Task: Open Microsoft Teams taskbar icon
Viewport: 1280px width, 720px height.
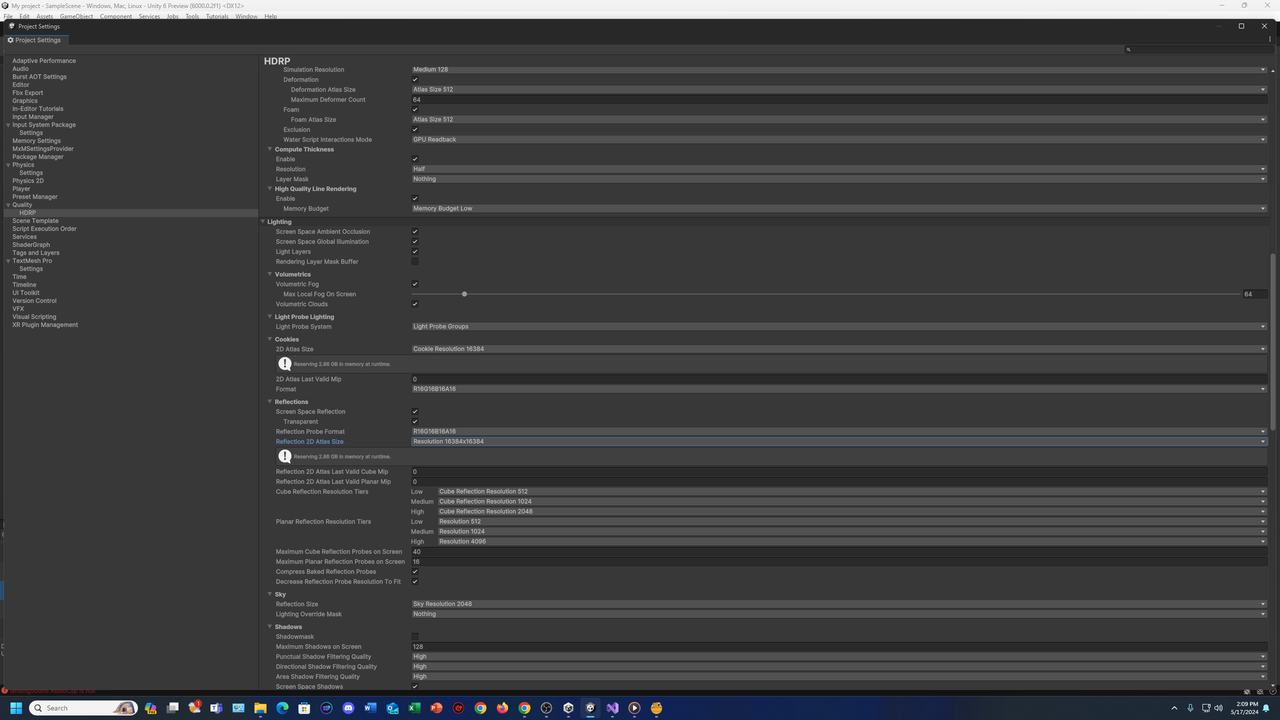Action: click(x=216, y=708)
